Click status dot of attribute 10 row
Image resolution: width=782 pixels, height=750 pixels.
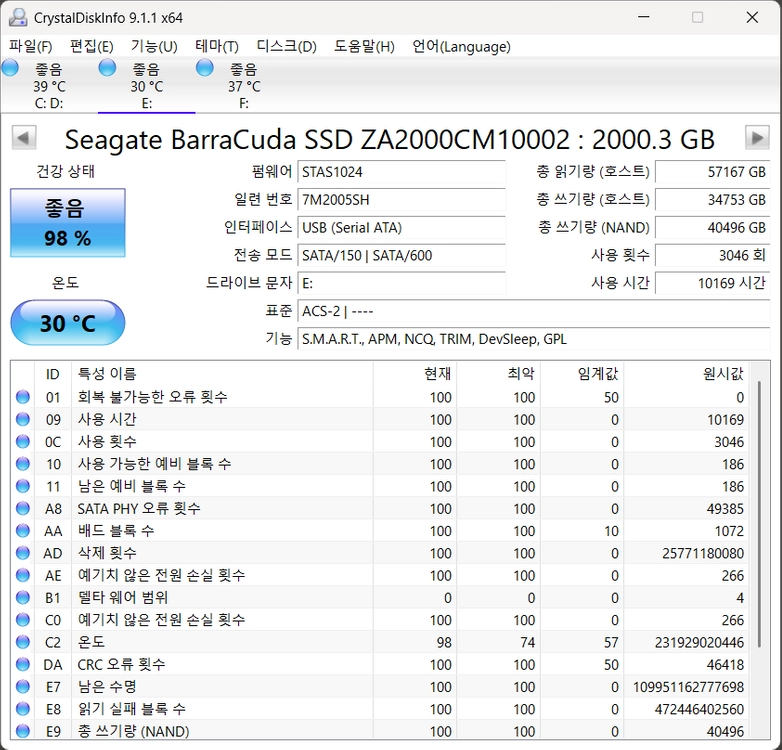pos(23,464)
